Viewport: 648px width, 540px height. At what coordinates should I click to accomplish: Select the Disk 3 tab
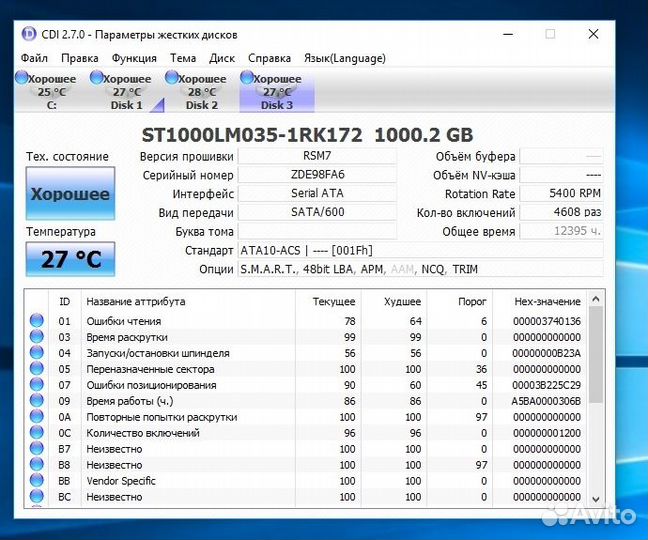(277, 91)
